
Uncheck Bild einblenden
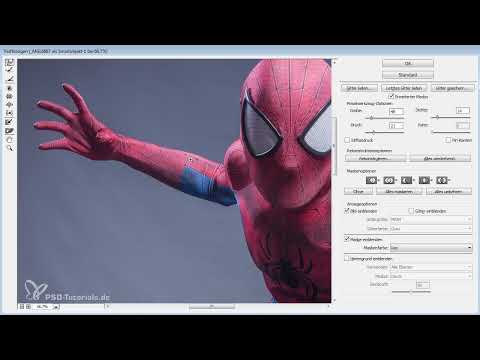click(x=347, y=211)
